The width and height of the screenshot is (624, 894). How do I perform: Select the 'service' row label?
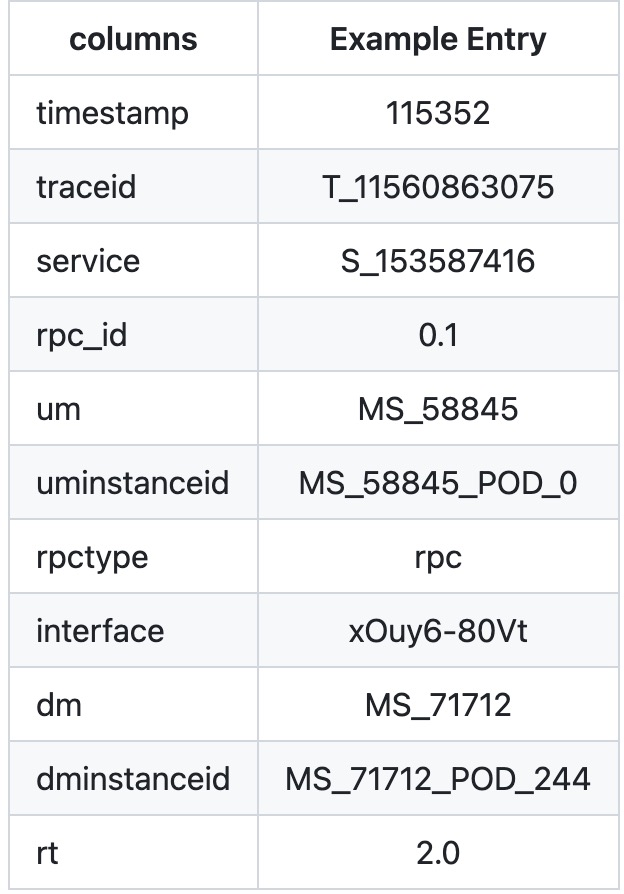coord(88,261)
